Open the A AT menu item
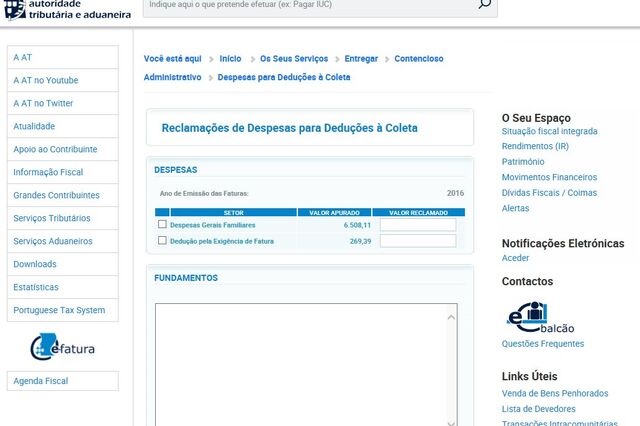The image size is (640, 426). (63, 58)
